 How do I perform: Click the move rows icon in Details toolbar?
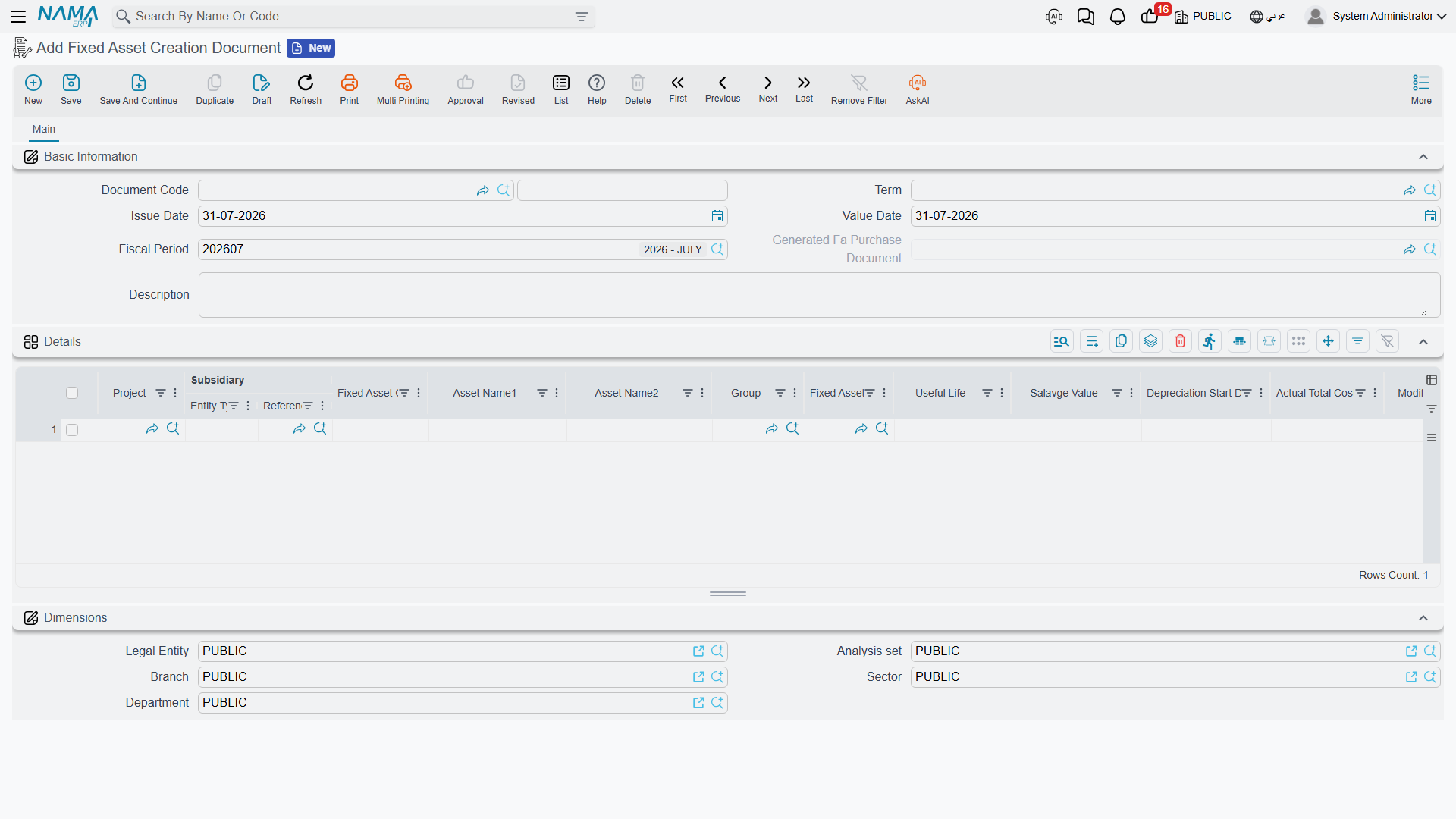coord(1328,341)
